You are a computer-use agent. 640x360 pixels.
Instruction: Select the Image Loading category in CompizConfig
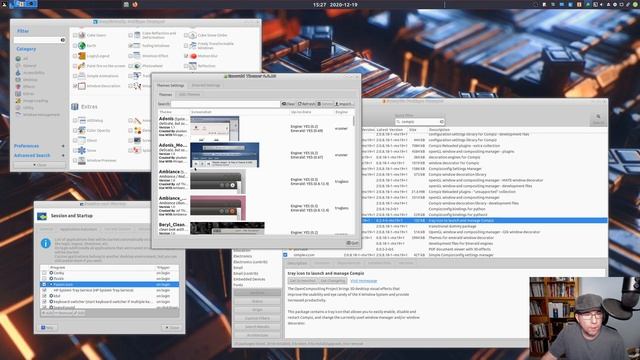point(32,101)
